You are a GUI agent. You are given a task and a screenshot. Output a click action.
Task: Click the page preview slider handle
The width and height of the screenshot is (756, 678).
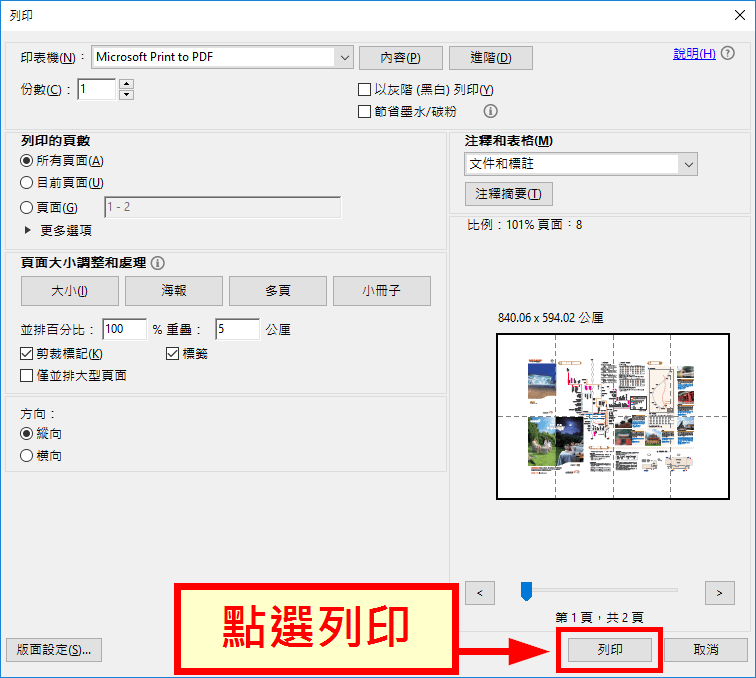526,592
